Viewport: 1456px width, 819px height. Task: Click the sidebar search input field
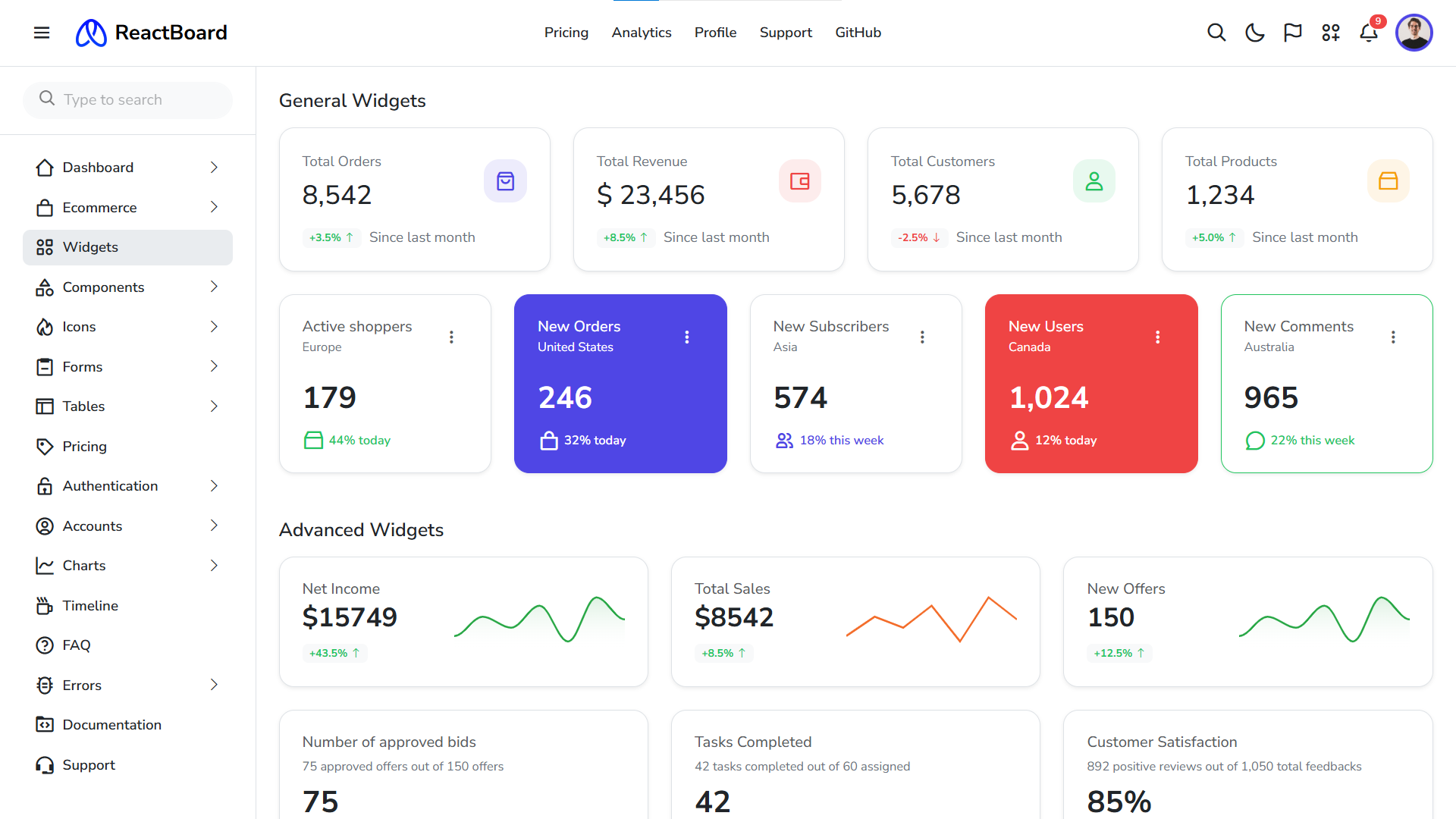(127, 99)
